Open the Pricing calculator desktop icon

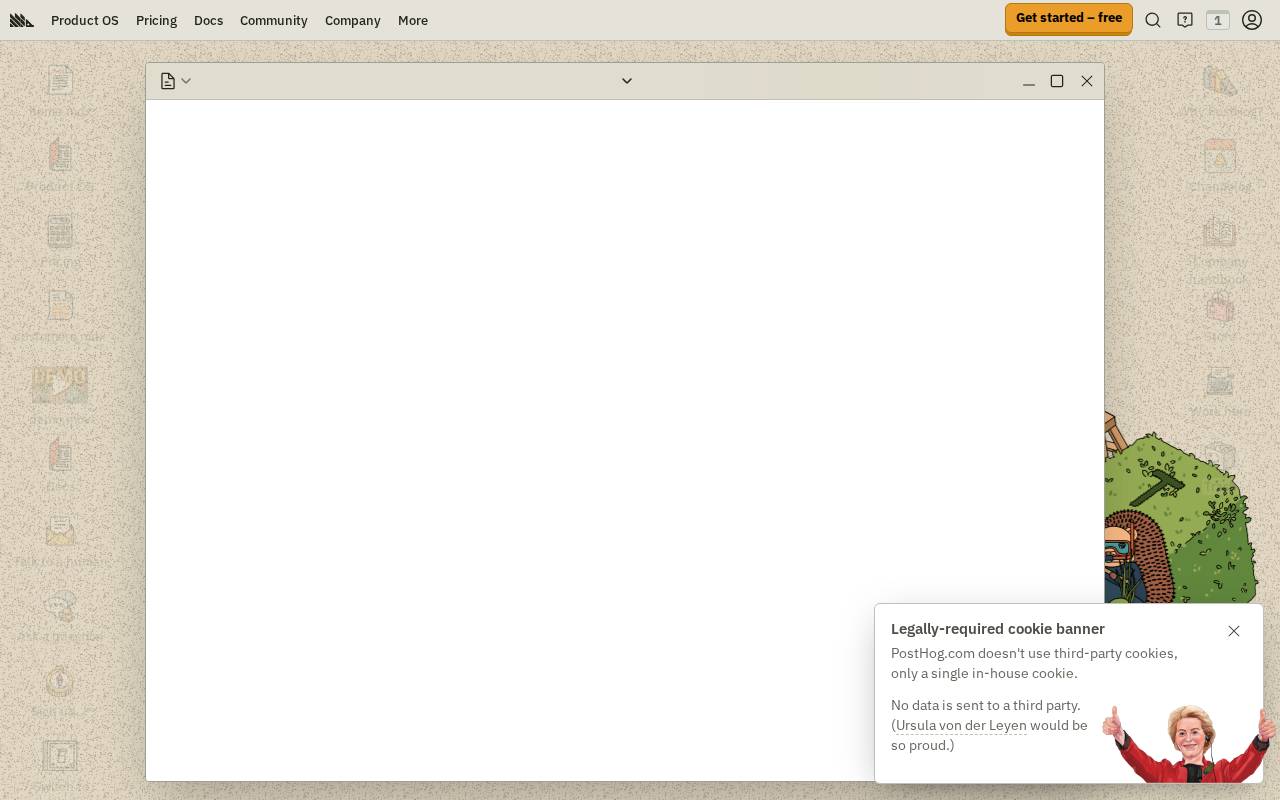pyautogui.click(x=60, y=241)
